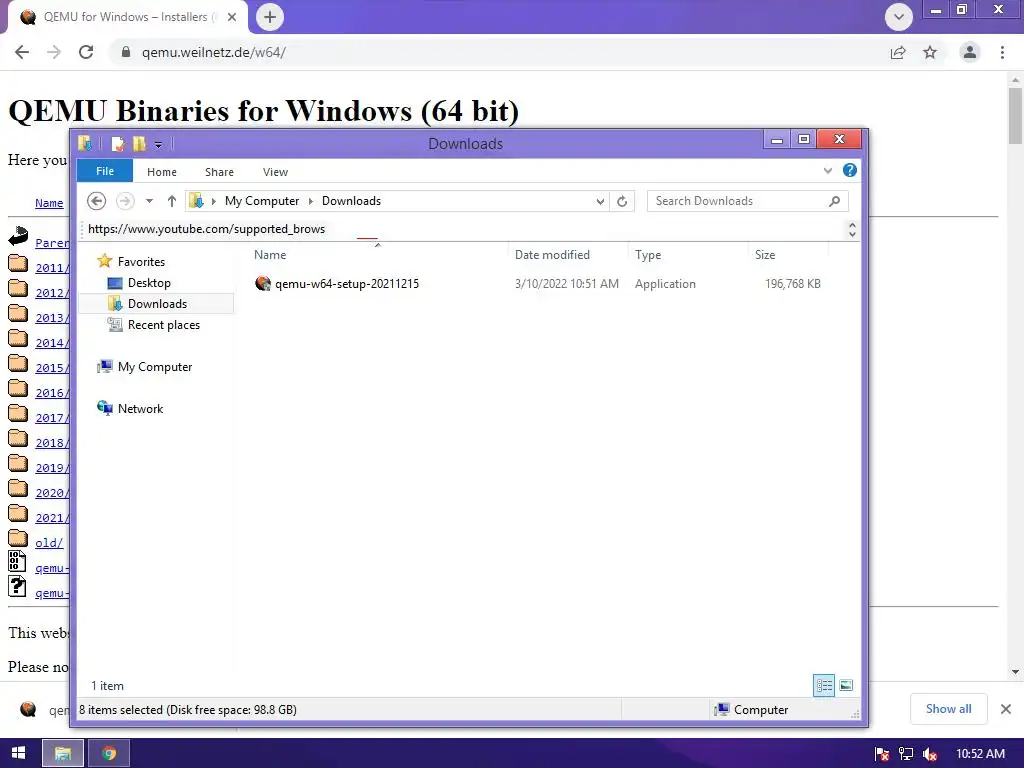Click Chrome icon in the taskbar

[109, 753]
